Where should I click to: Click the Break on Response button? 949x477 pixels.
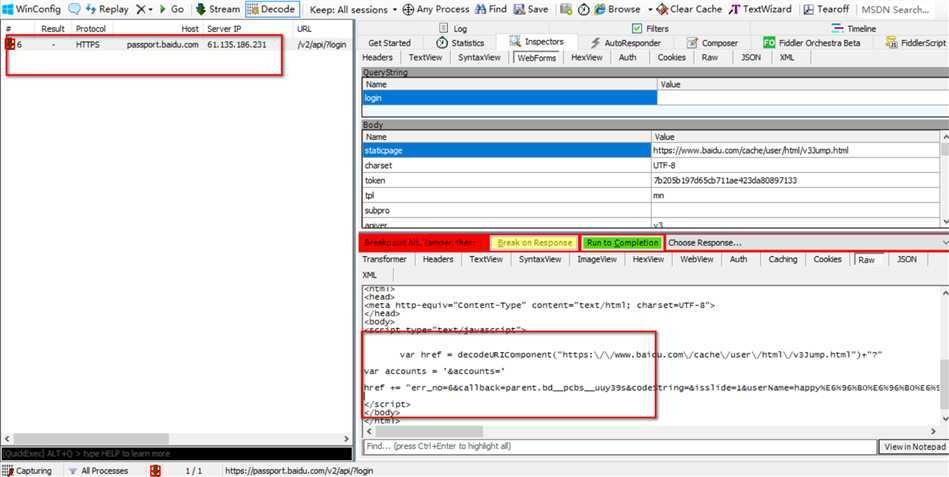click(x=535, y=243)
